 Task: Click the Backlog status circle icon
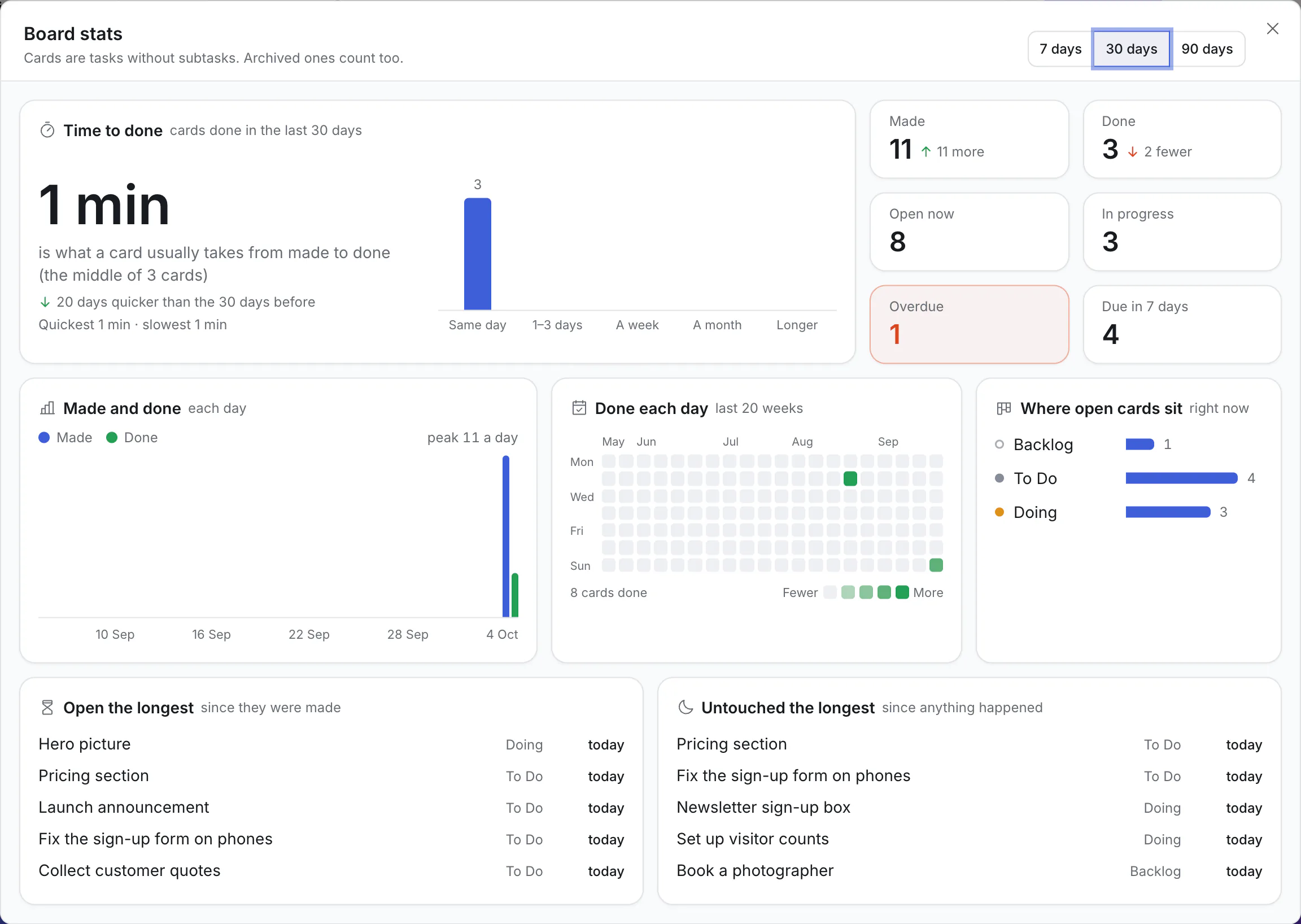click(999, 444)
